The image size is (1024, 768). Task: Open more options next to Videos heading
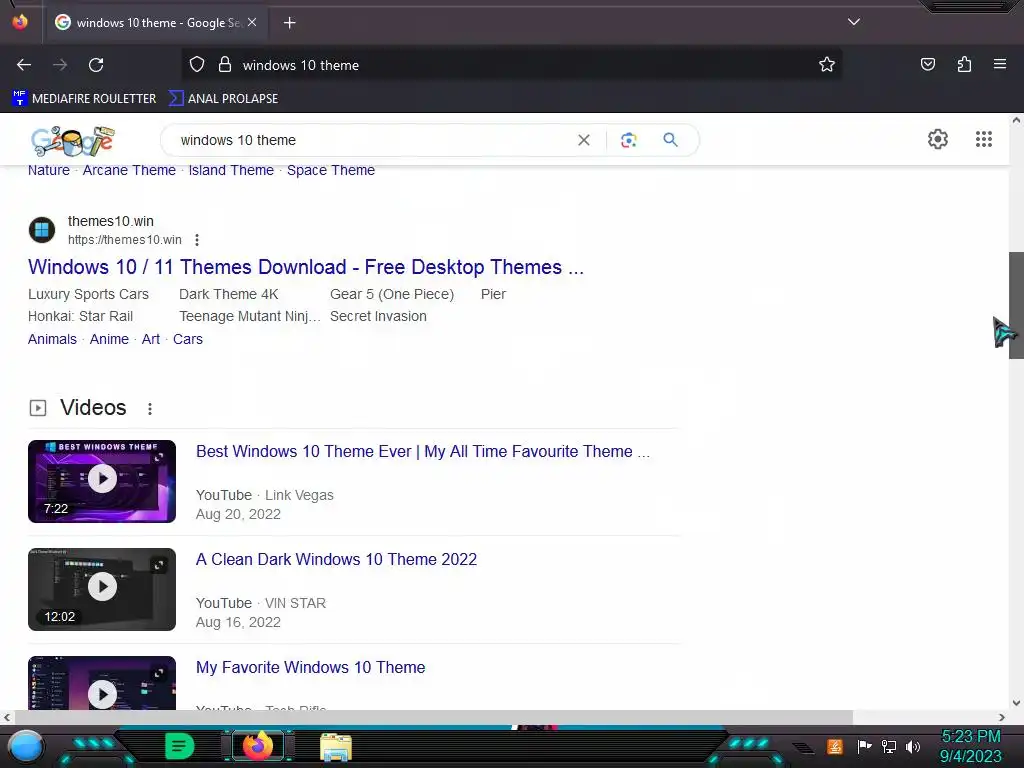150,409
